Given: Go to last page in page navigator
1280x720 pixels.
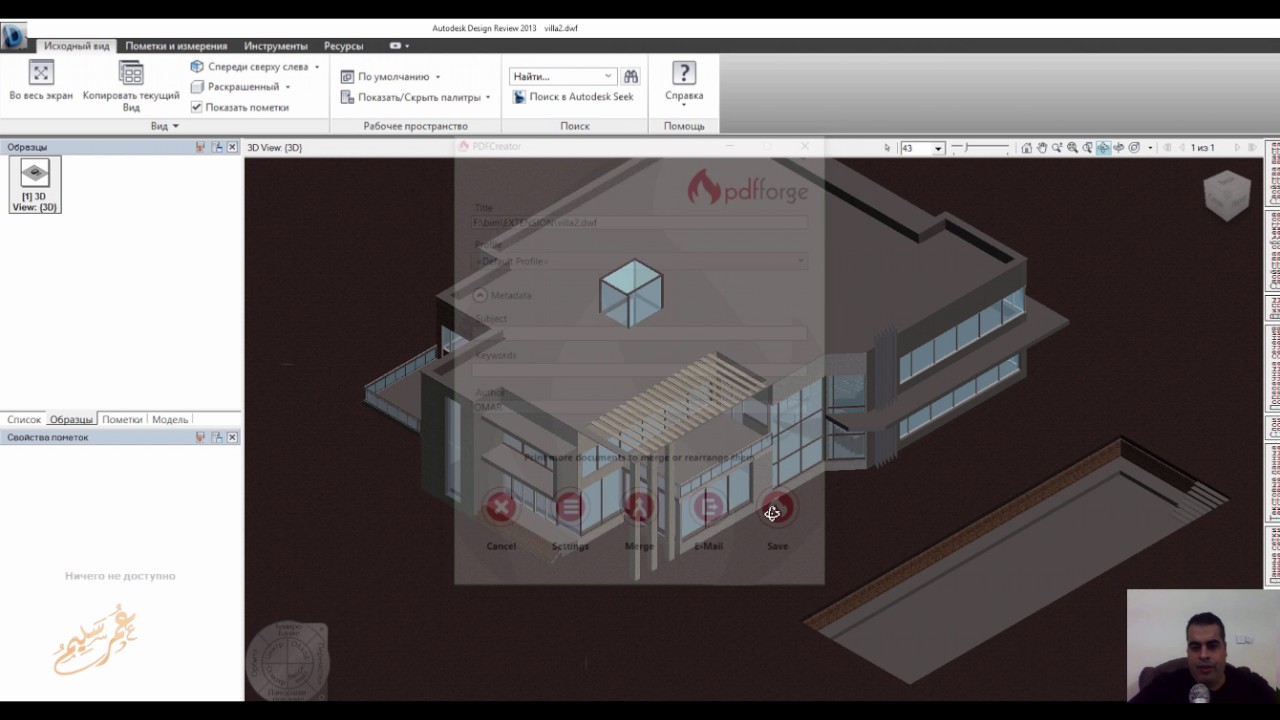Looking at the screenshot, I should point(1251,148).
